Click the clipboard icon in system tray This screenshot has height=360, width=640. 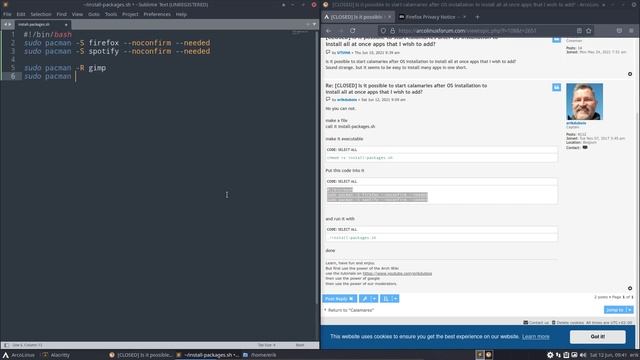click(566, 355)
